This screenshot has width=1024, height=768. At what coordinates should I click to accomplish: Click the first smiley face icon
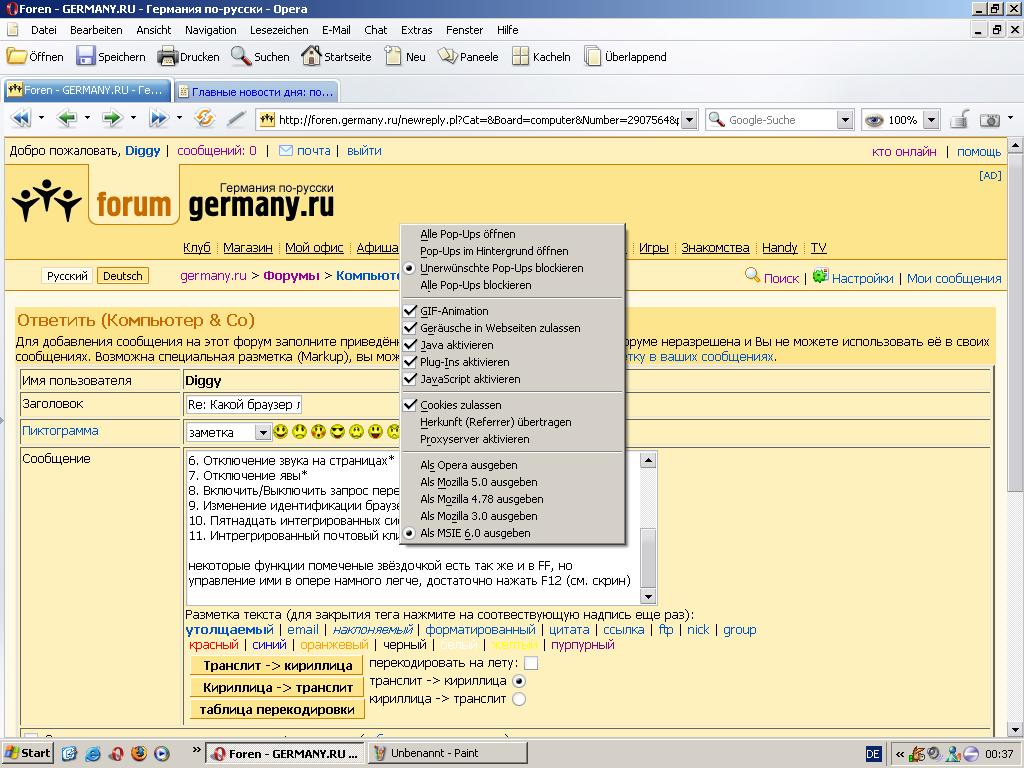[x=280, y=431]
